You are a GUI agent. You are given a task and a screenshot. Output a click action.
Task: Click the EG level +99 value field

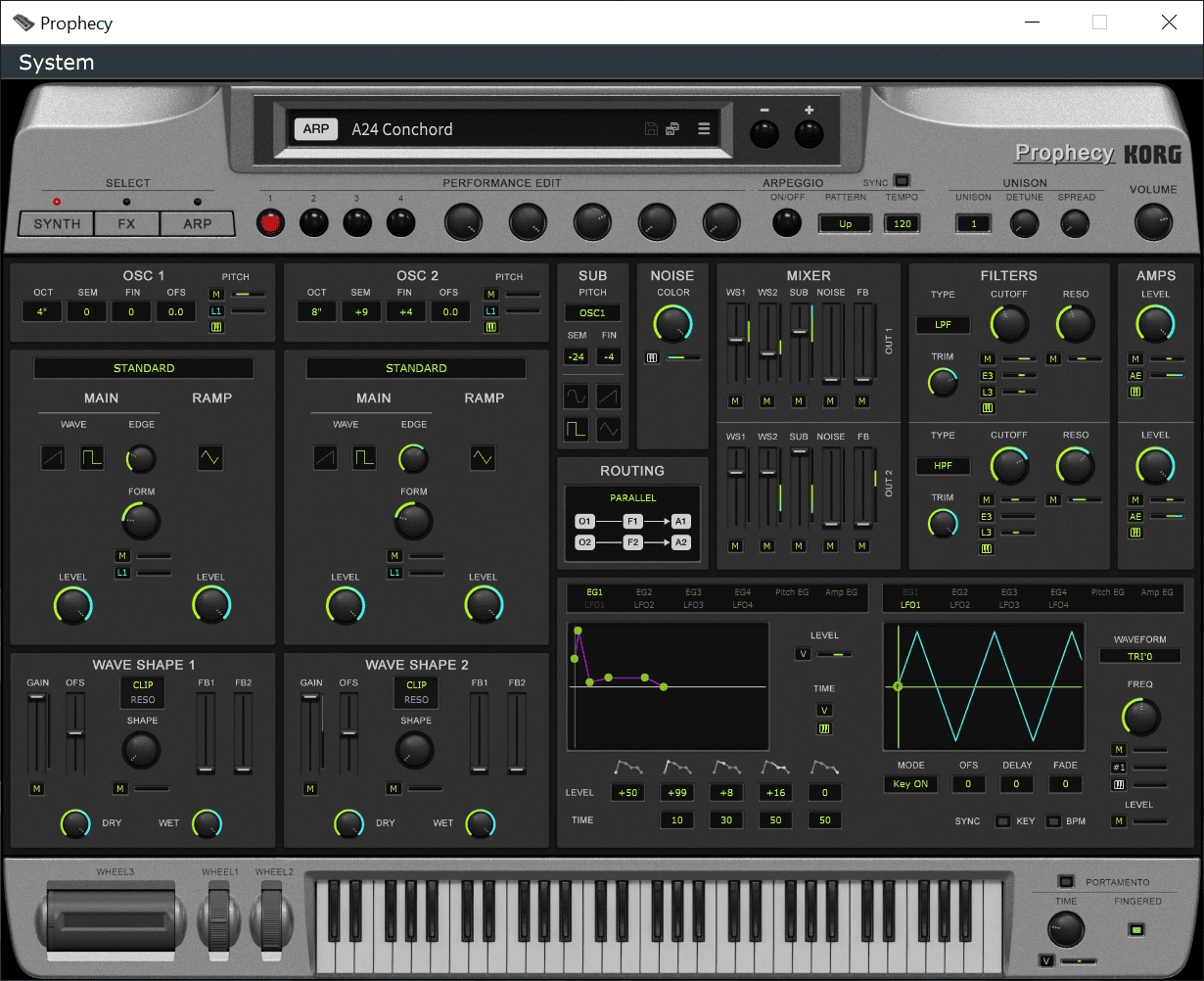pyautogui.click(x=676, y=792)
